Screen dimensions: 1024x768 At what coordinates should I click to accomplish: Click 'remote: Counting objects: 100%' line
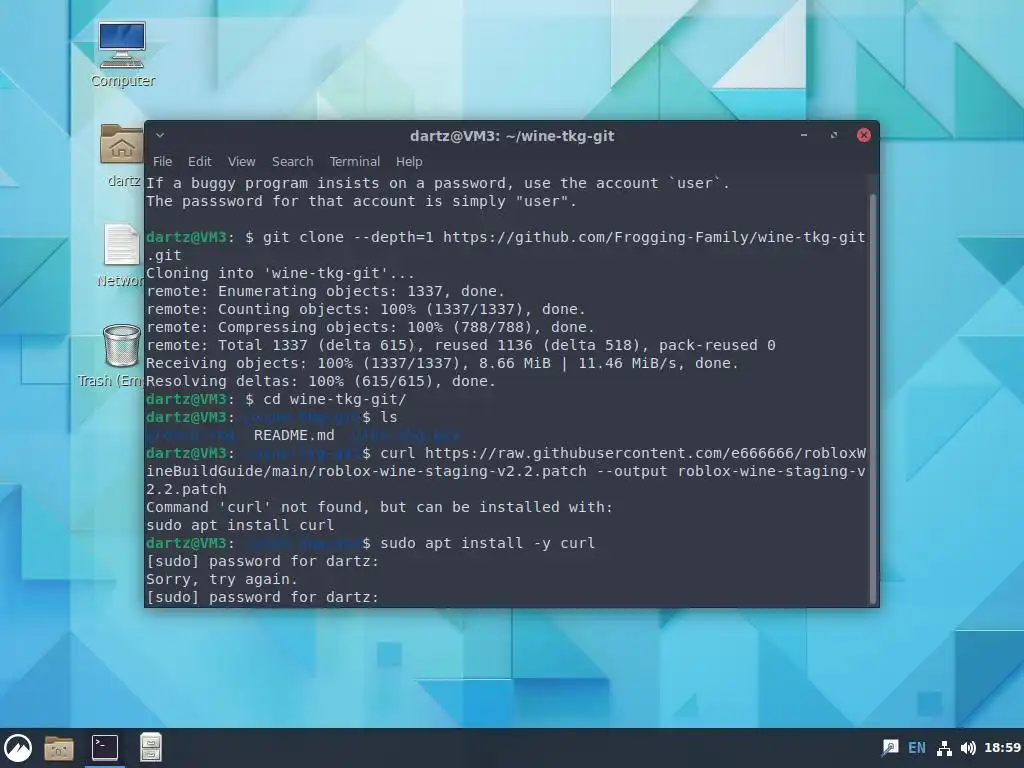(x=365, y=309)
